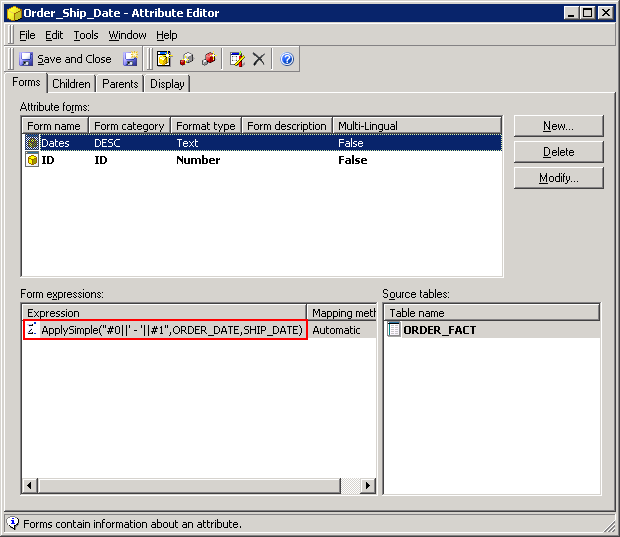Viewport: 620px width, 537px height.
Task: Click the expression sigma icon
Action: (x=32, y=329)
